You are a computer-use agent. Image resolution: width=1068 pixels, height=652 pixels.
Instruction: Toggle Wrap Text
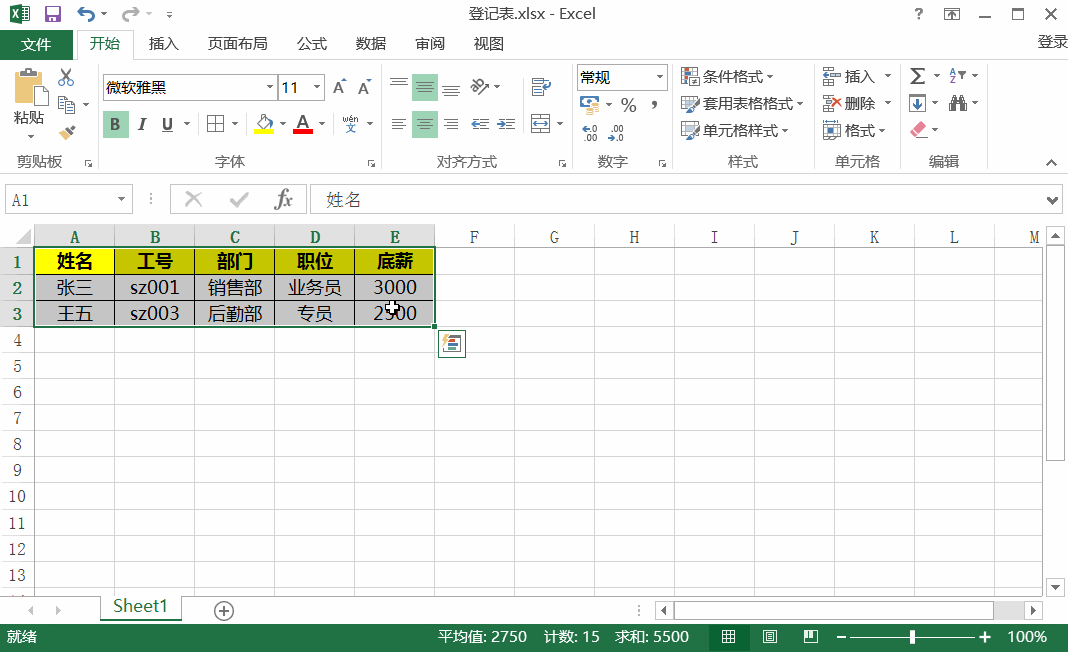[x=541, y=87]
